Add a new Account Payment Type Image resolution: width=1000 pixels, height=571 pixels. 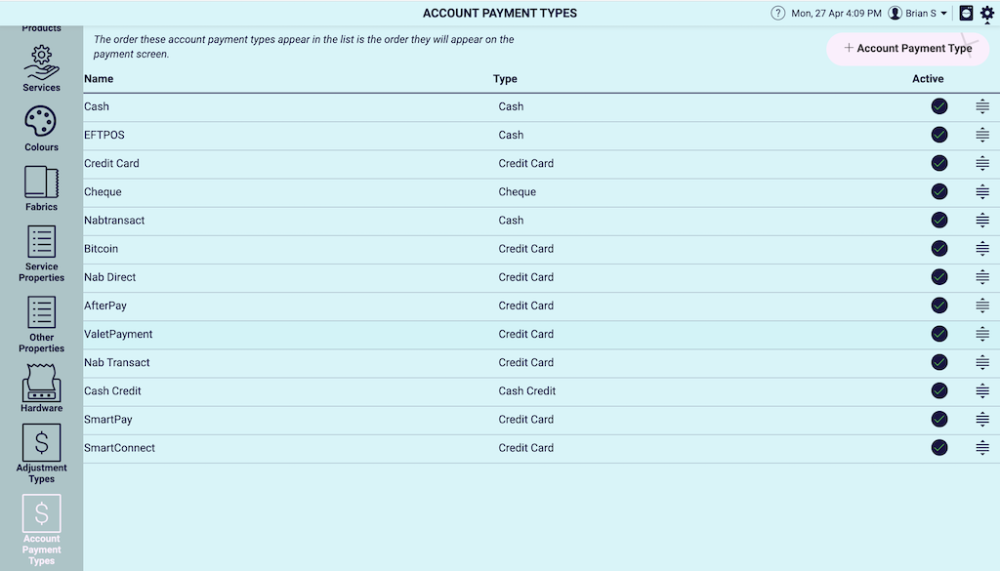point(907,48)
